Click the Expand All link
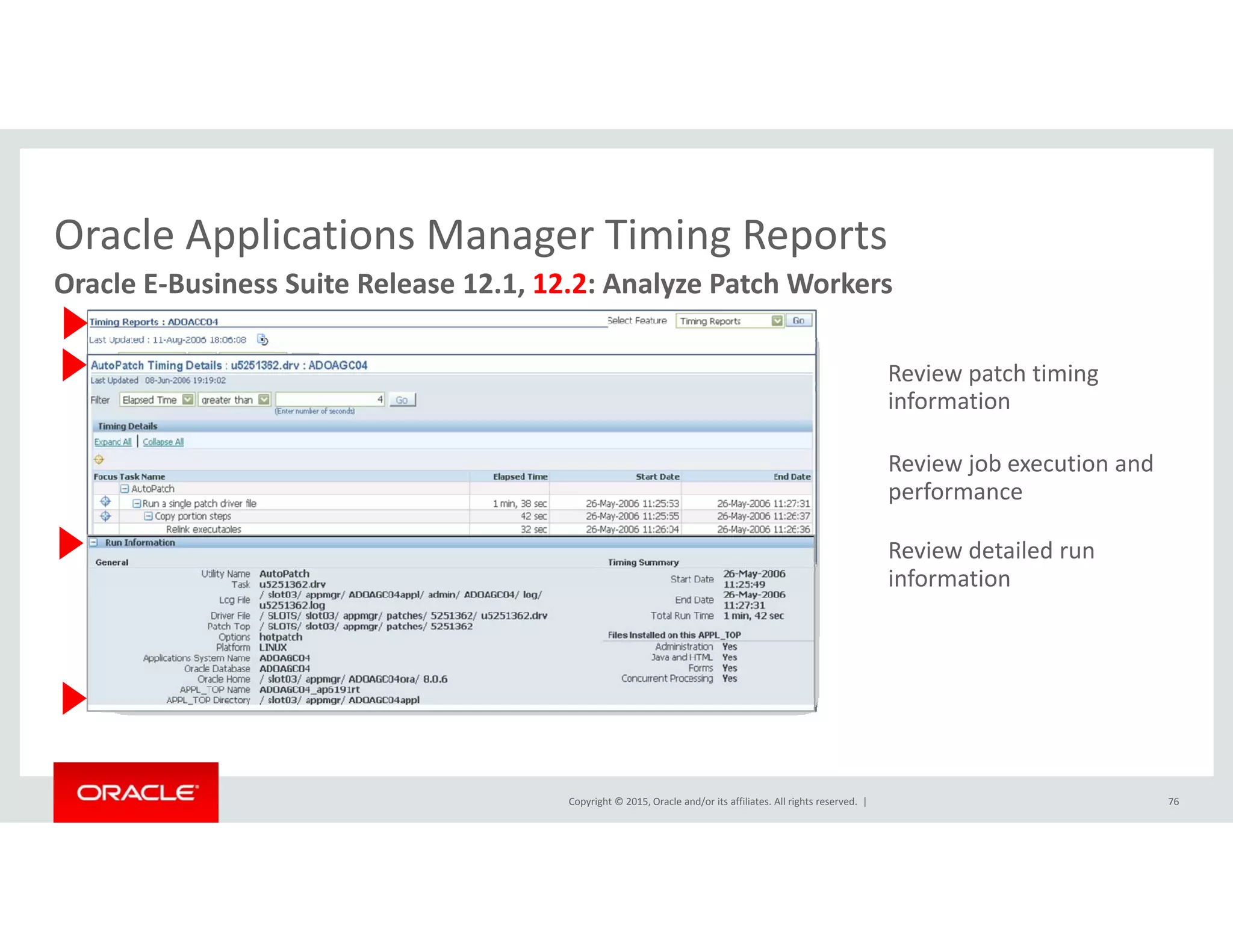Screen dimensions: 1233x952 pyautogui.click(x=113, y=442)
